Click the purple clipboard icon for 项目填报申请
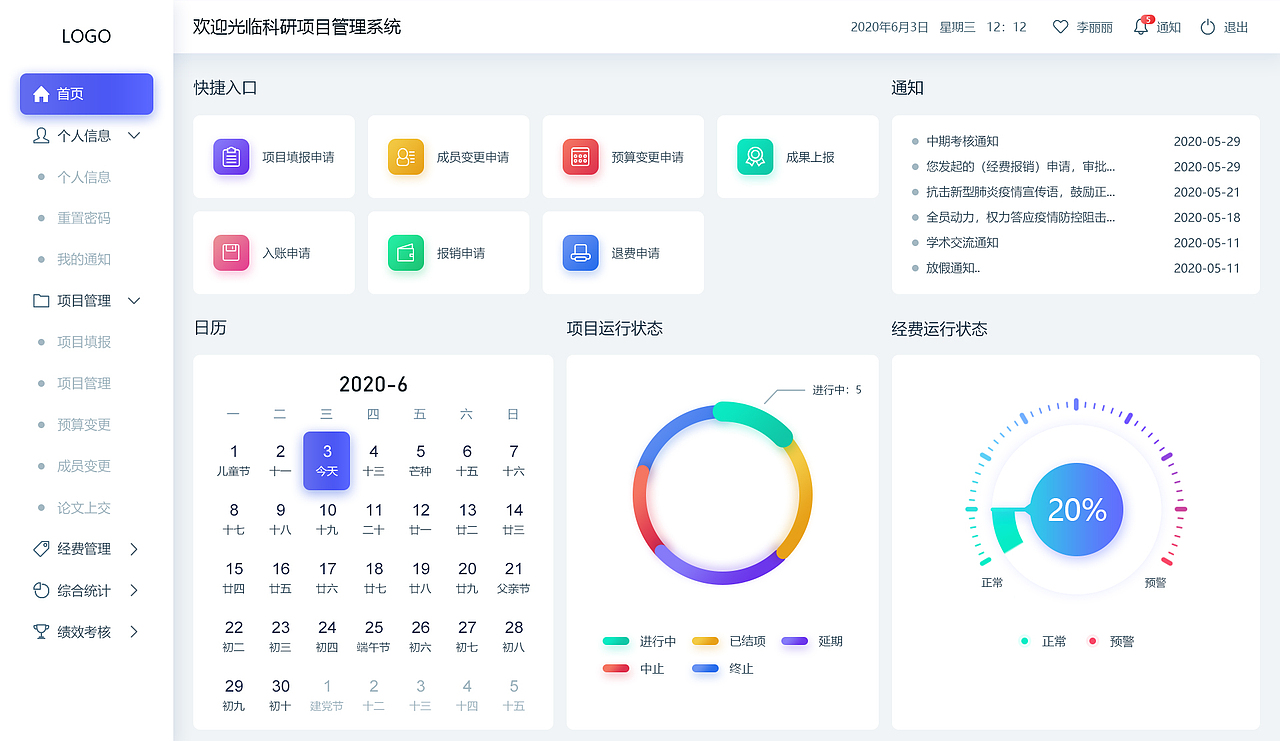 coord(231,157)
